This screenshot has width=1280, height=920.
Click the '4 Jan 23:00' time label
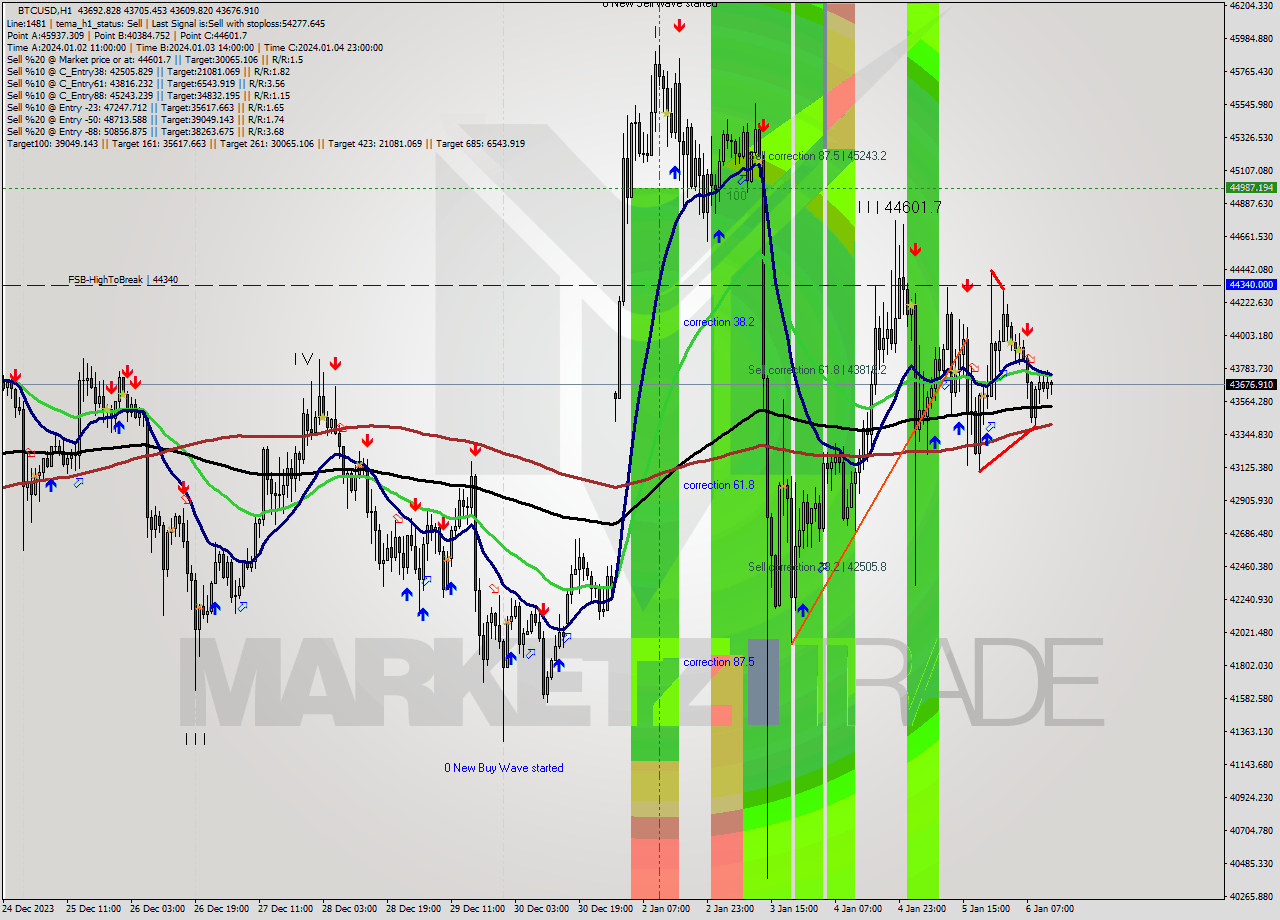point(922,909)
